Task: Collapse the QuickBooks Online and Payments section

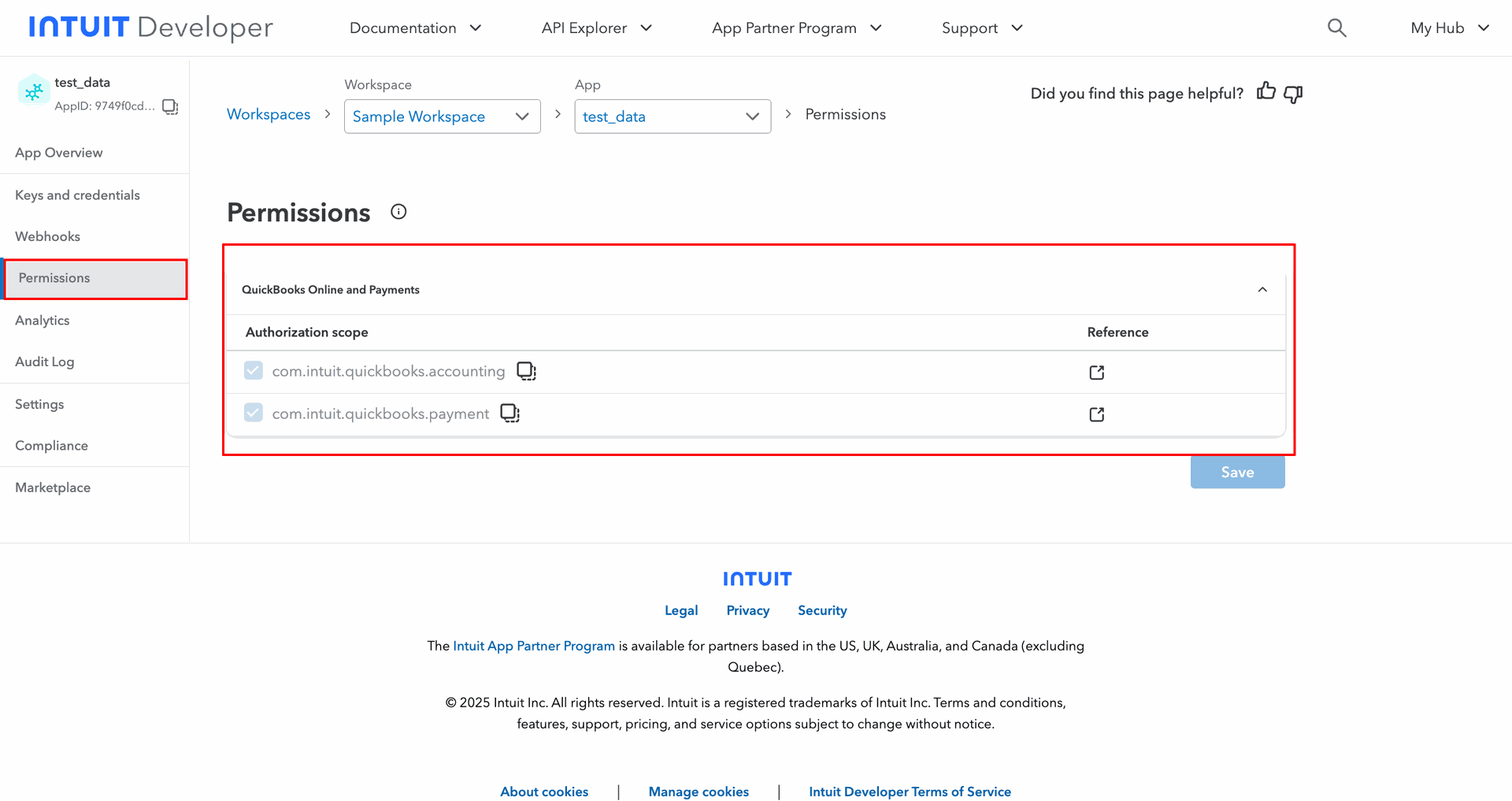Action: point(1262,290)
